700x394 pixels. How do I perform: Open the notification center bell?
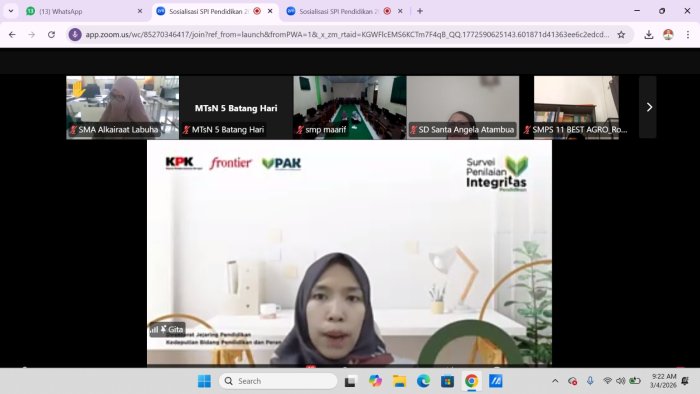click(685, 381)
